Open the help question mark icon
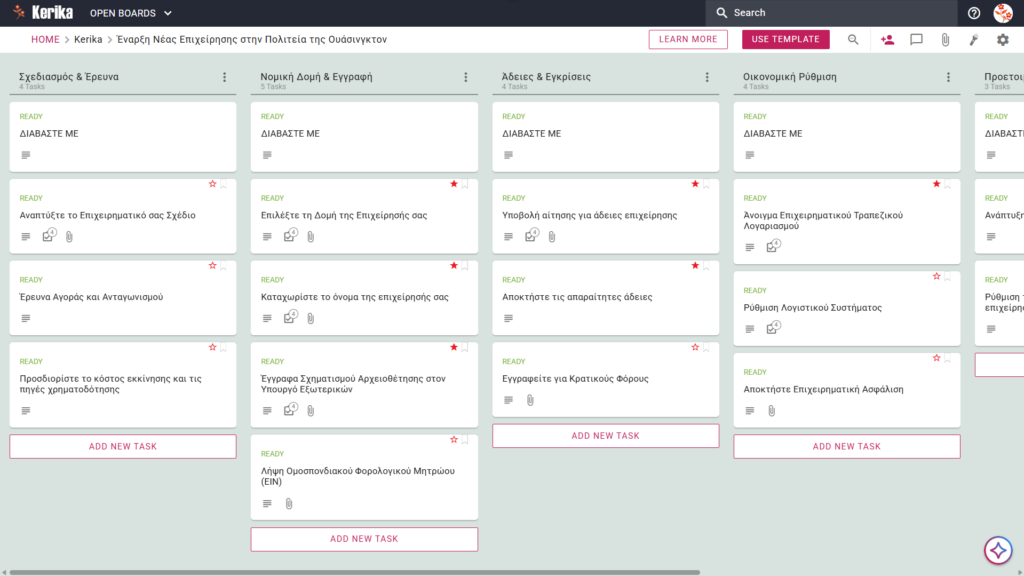 coord(974,13)
